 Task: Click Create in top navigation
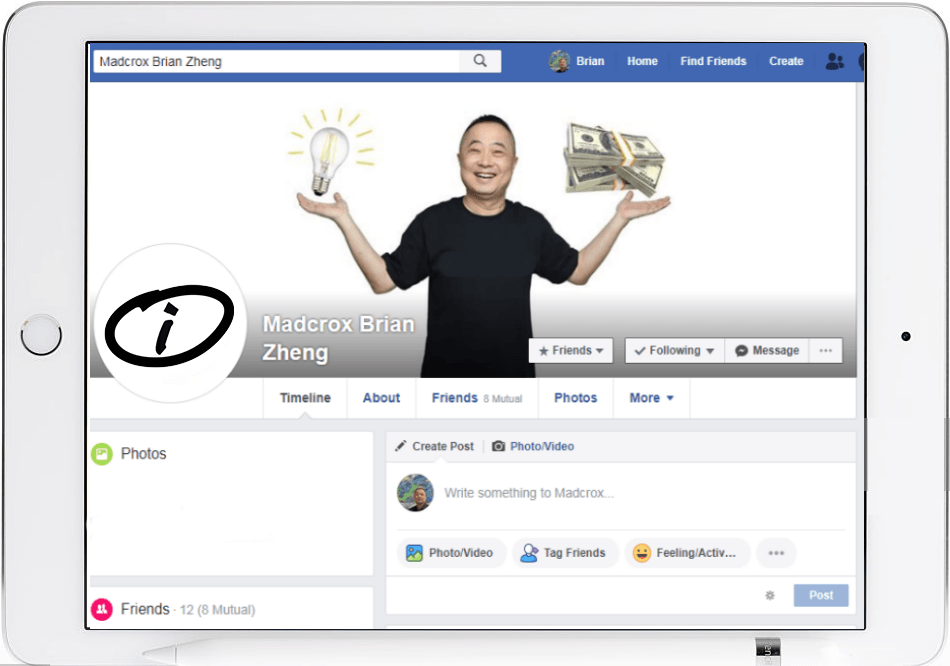(x=786, y=61)
